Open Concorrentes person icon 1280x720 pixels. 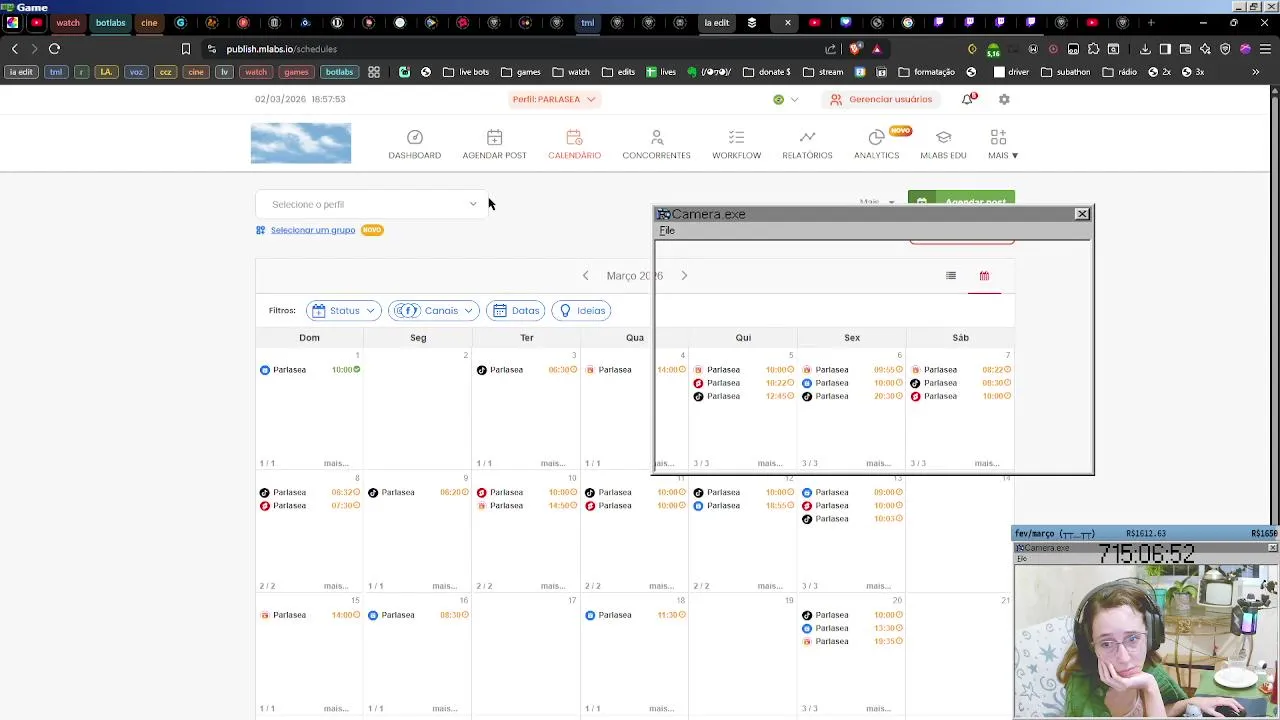(656, 137)
